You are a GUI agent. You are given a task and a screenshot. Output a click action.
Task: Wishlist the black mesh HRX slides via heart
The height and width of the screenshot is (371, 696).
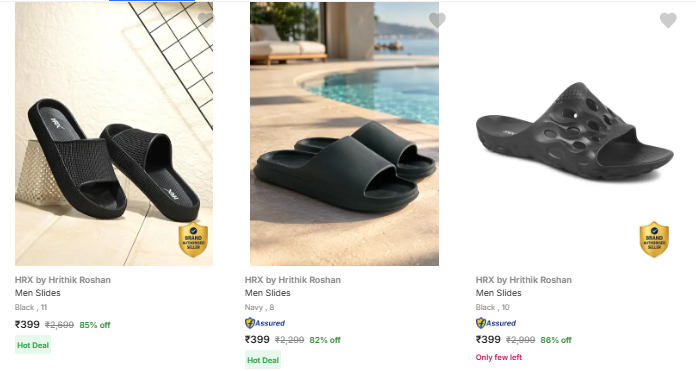[206, 20]
